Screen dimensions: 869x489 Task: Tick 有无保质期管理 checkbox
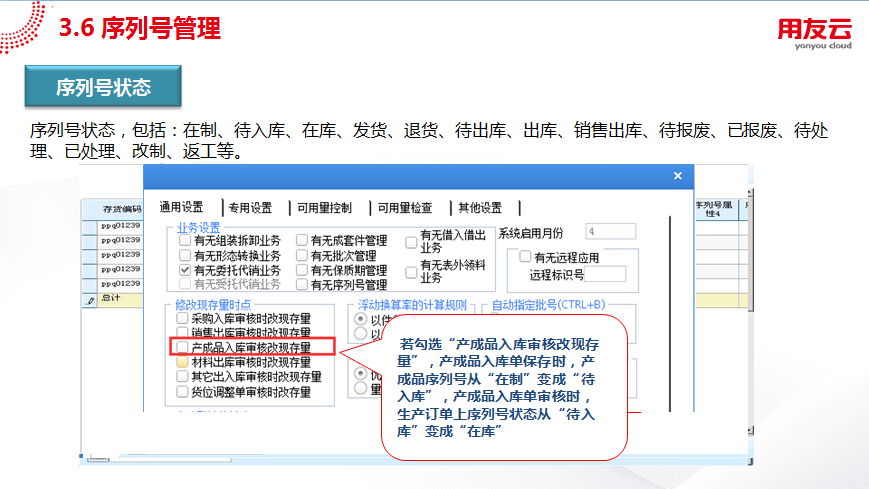pos(301,270)
